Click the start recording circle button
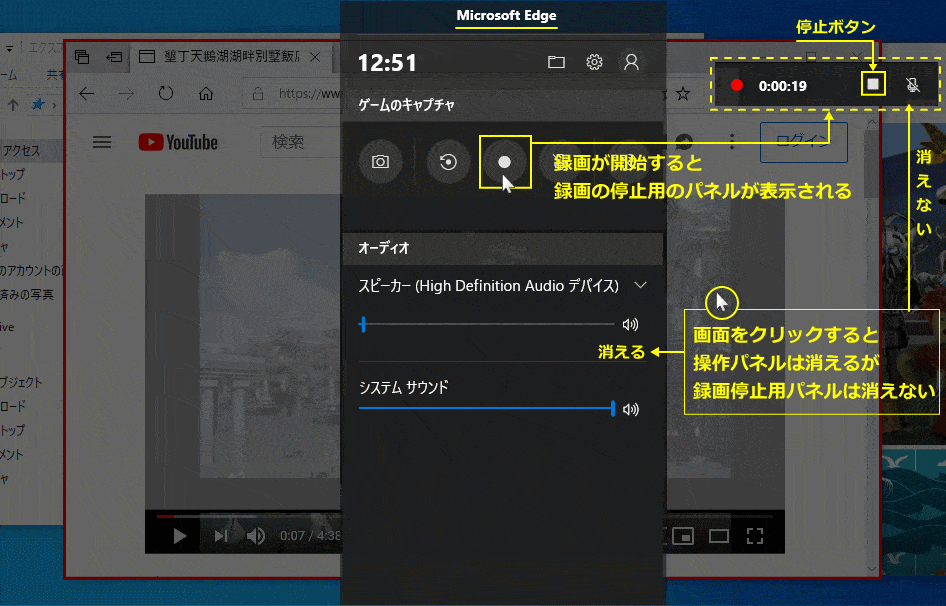 [504, 162]
